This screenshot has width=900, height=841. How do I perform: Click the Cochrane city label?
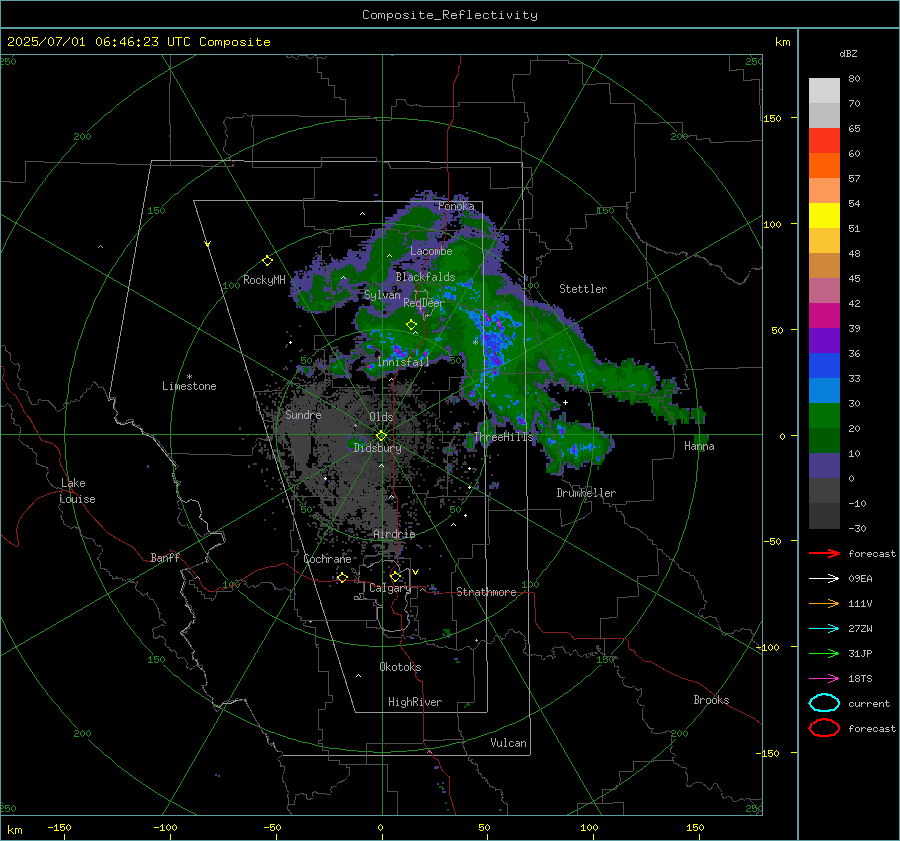pyautogui.click(x=327, y=559)
